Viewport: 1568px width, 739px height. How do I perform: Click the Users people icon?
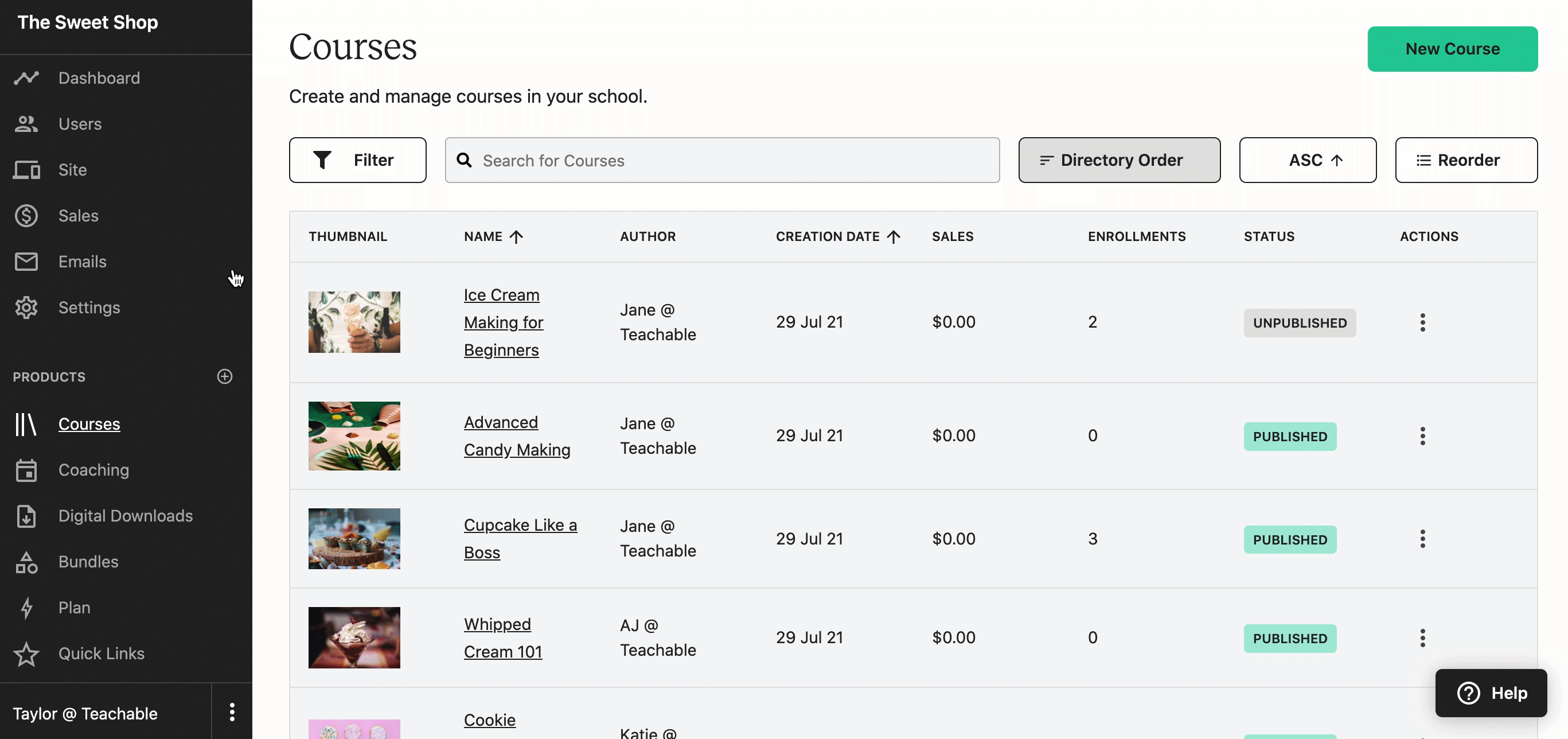(x=26, y=123)
